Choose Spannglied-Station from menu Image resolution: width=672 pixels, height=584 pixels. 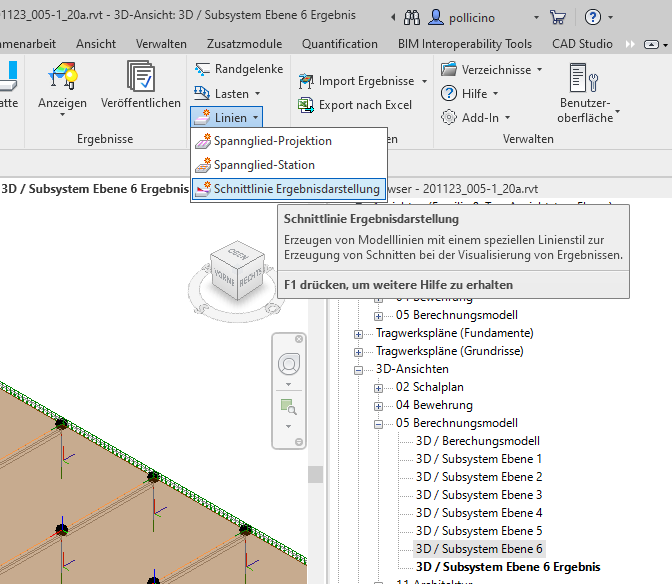point(264,164)
